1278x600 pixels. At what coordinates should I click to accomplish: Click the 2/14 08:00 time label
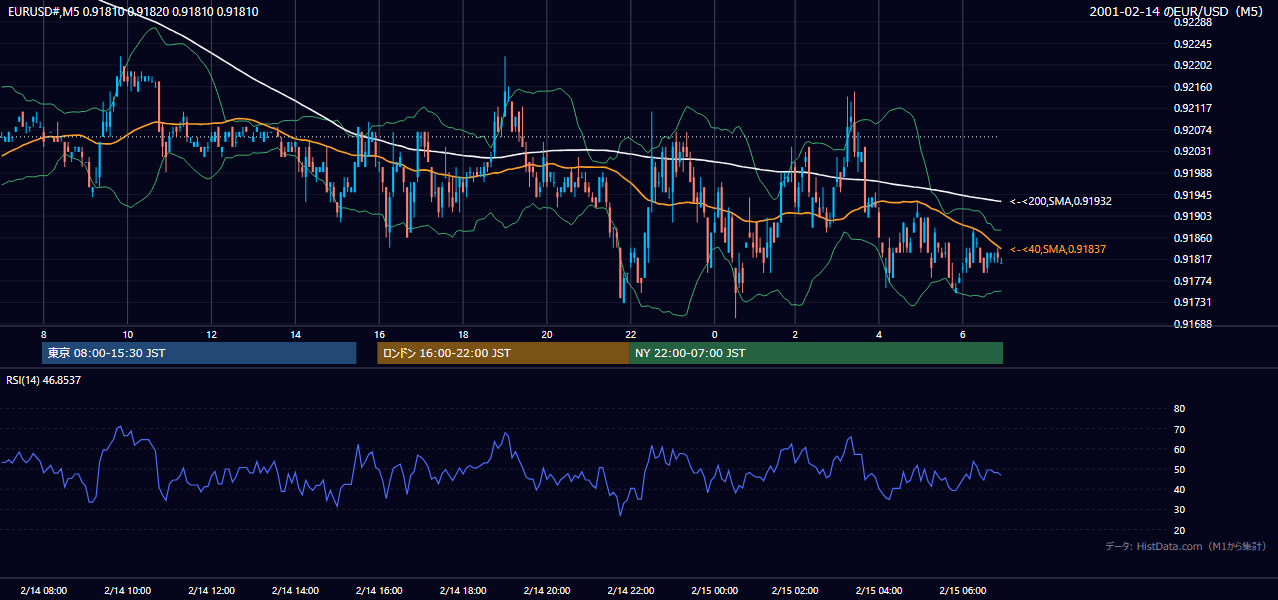click(x=43, y=590)
